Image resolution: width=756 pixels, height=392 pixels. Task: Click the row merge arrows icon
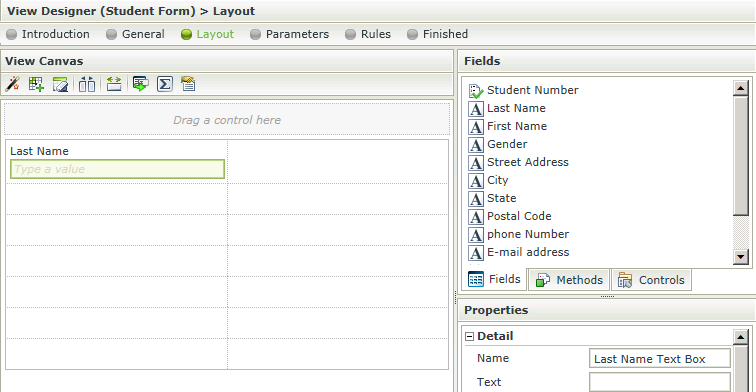click(x=114, y=84)
